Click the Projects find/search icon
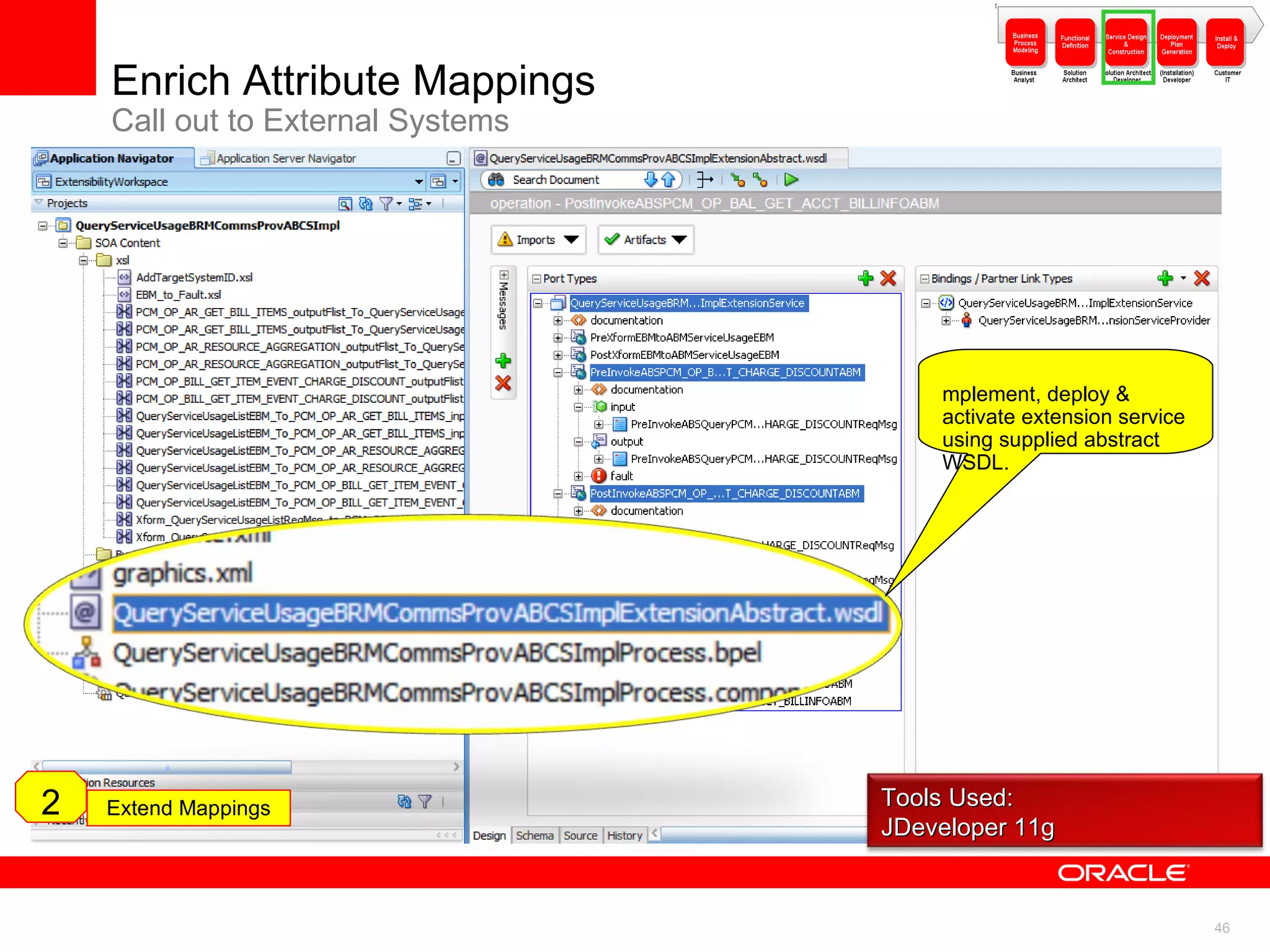The image size is (1270, 952). tap(345, 203)
